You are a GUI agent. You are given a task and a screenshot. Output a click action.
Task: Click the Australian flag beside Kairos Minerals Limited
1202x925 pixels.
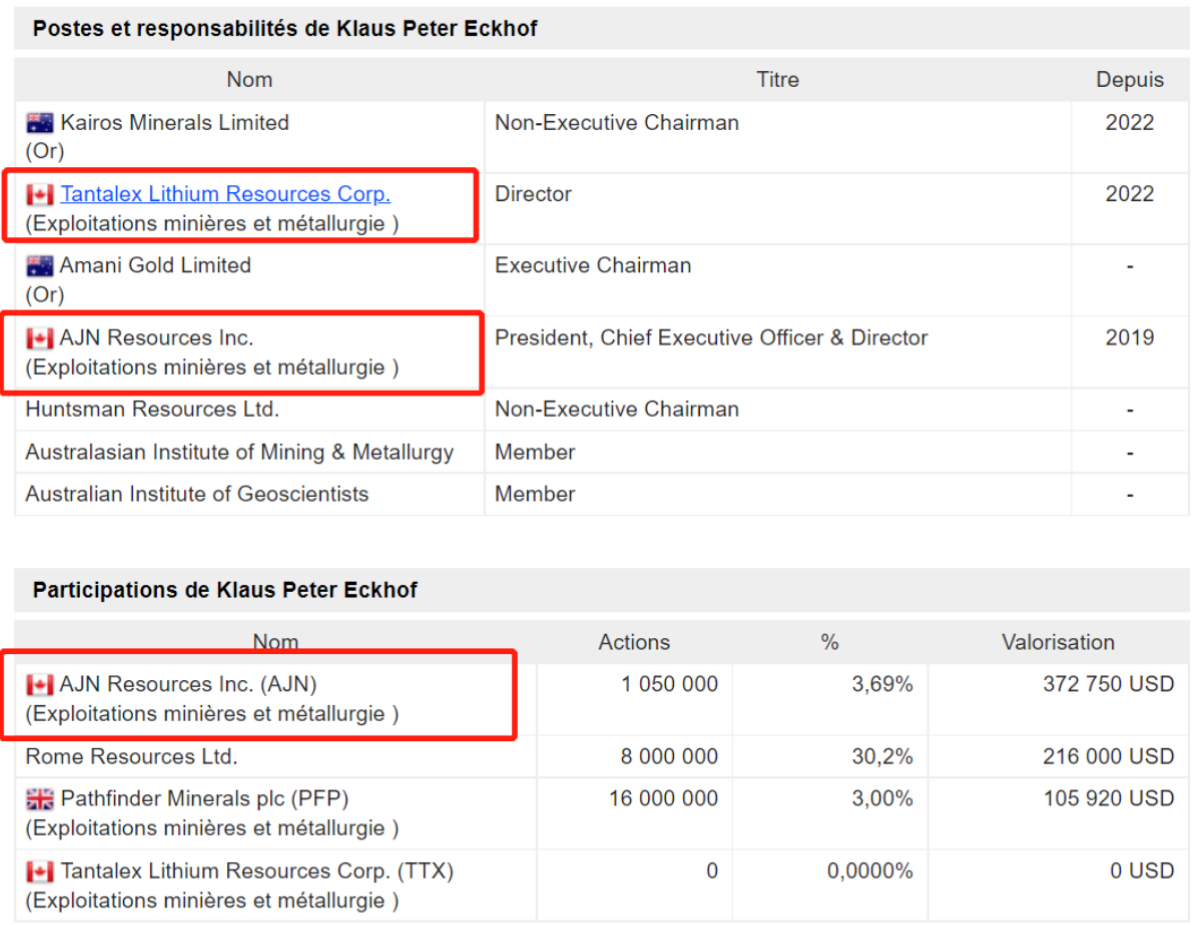click(40, 123)
